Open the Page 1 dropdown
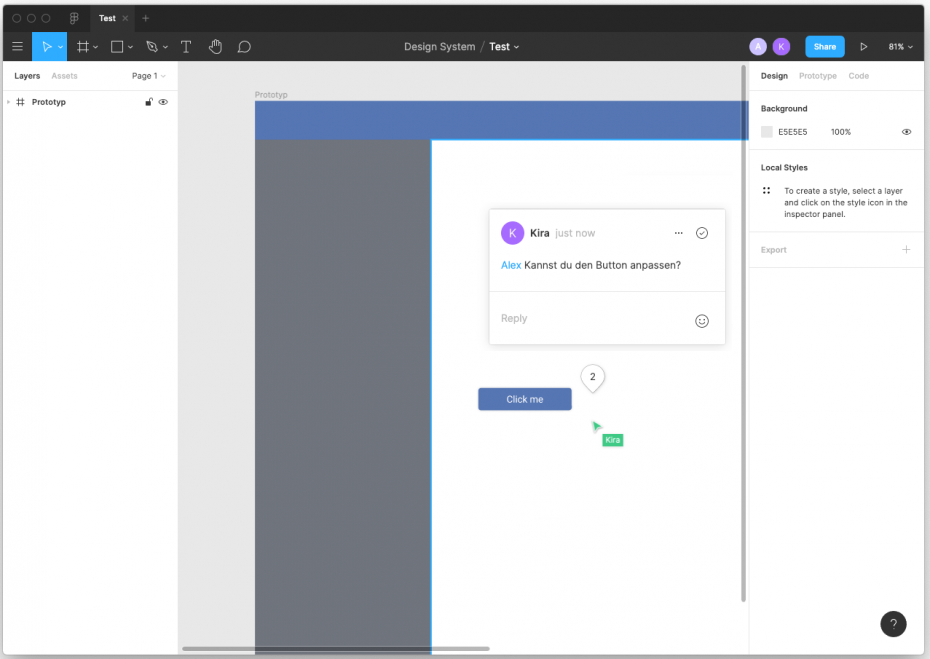The height and width of the screenshot is (659, 930). click(x=148, y=76)
